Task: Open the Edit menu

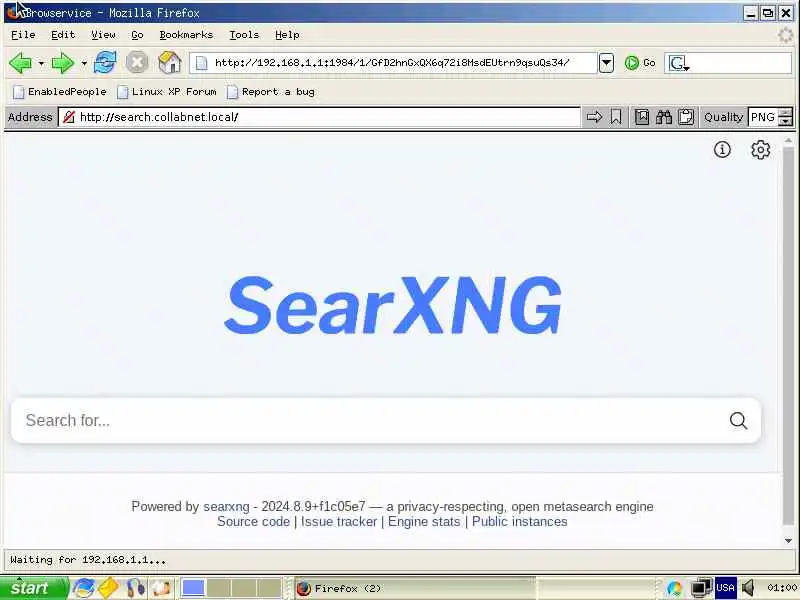Action: point(63,35)
